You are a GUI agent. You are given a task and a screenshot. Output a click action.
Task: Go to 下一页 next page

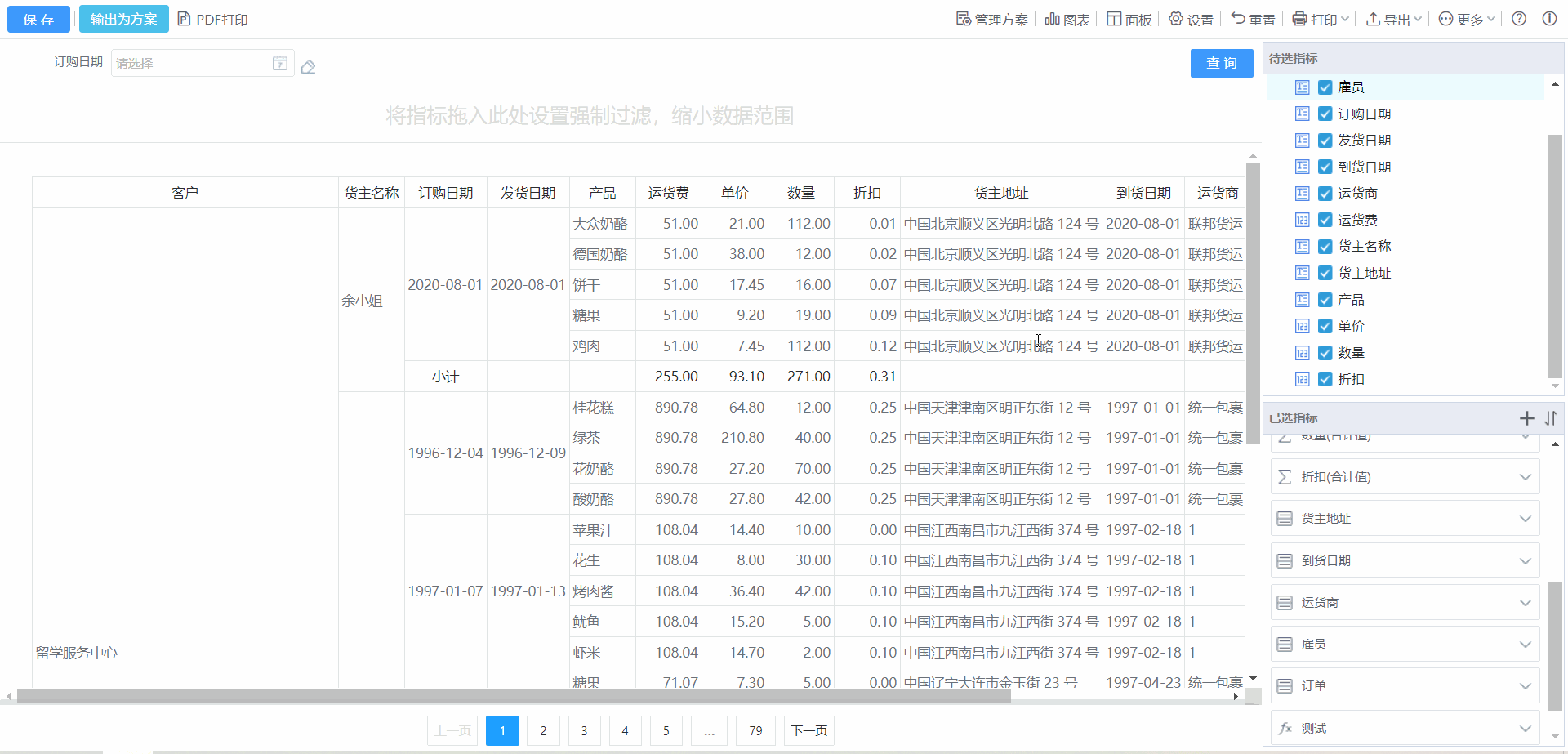click(x=808, y=730)
